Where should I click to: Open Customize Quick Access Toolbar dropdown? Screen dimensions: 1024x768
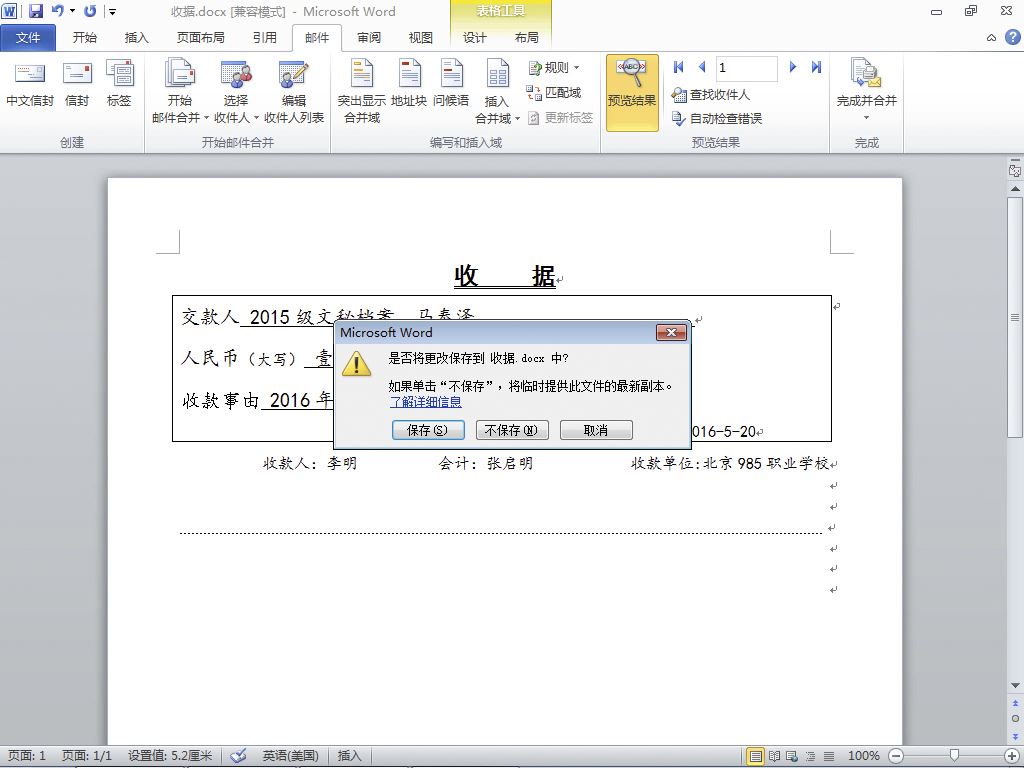coord(112,12)
